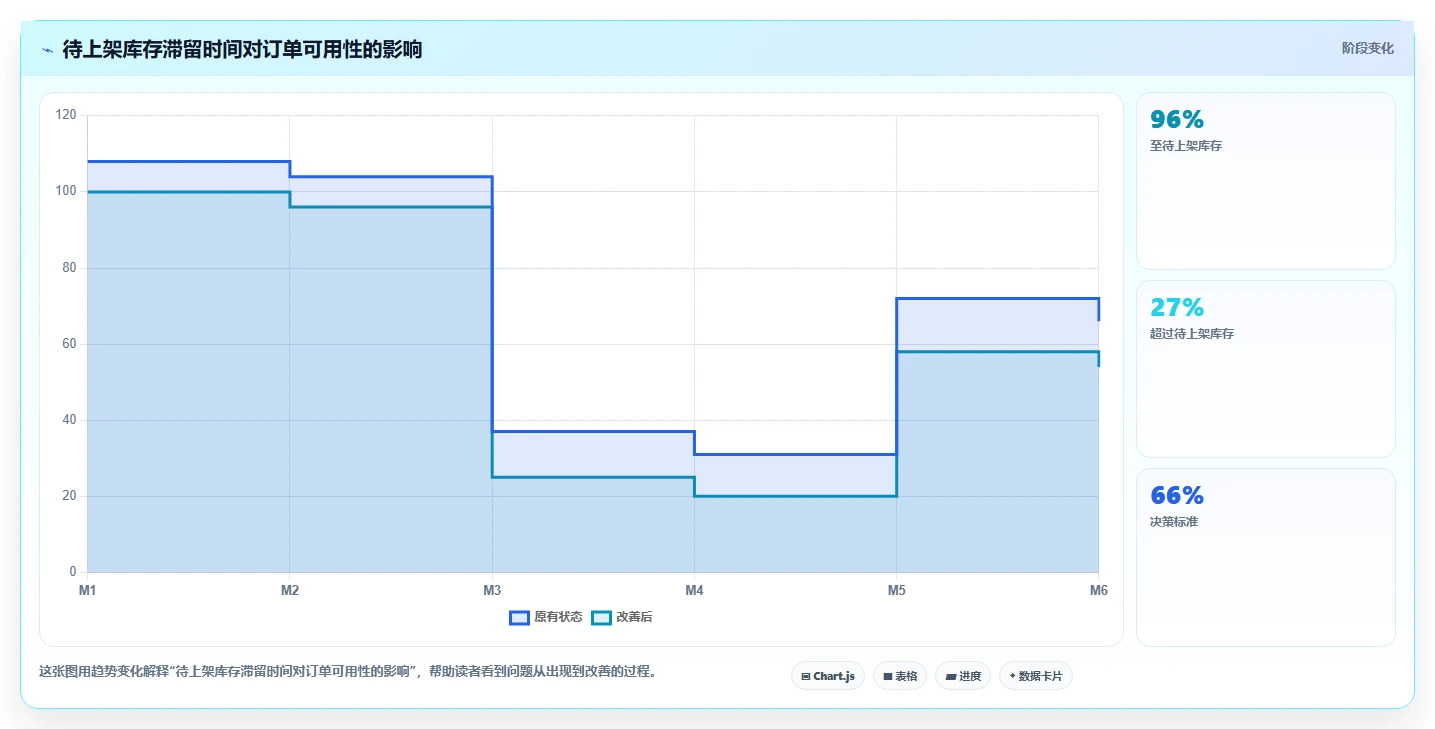
Task: Click the 40 y-axis tick label
Action: pyautogui.click(x=69, y=420)
